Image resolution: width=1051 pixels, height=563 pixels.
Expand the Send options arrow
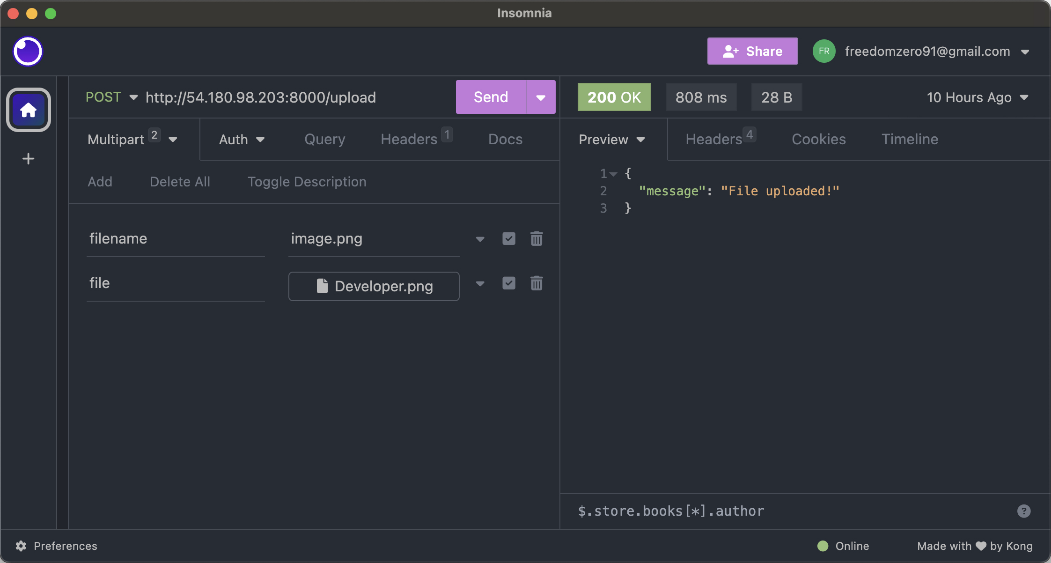(x=541, y=97)
